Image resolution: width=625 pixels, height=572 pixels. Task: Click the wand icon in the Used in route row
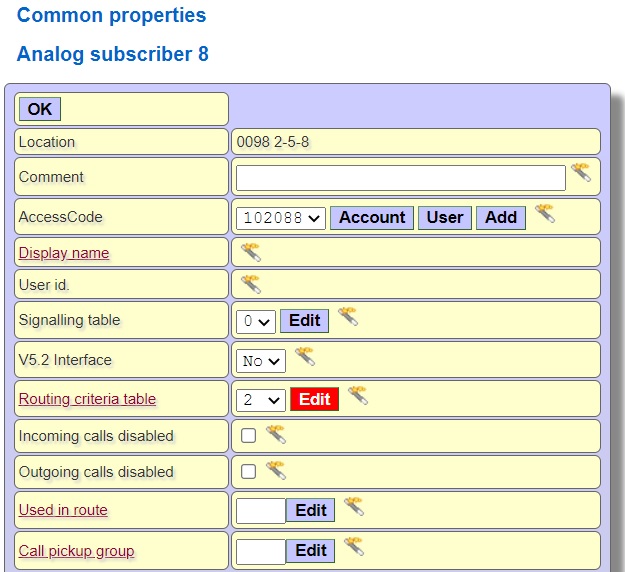(353, 506)
